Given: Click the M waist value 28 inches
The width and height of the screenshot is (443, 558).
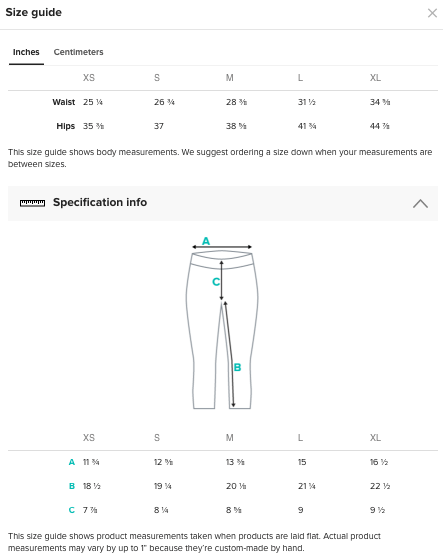Looking at the screenshot, I should click(x=236, y=102).
